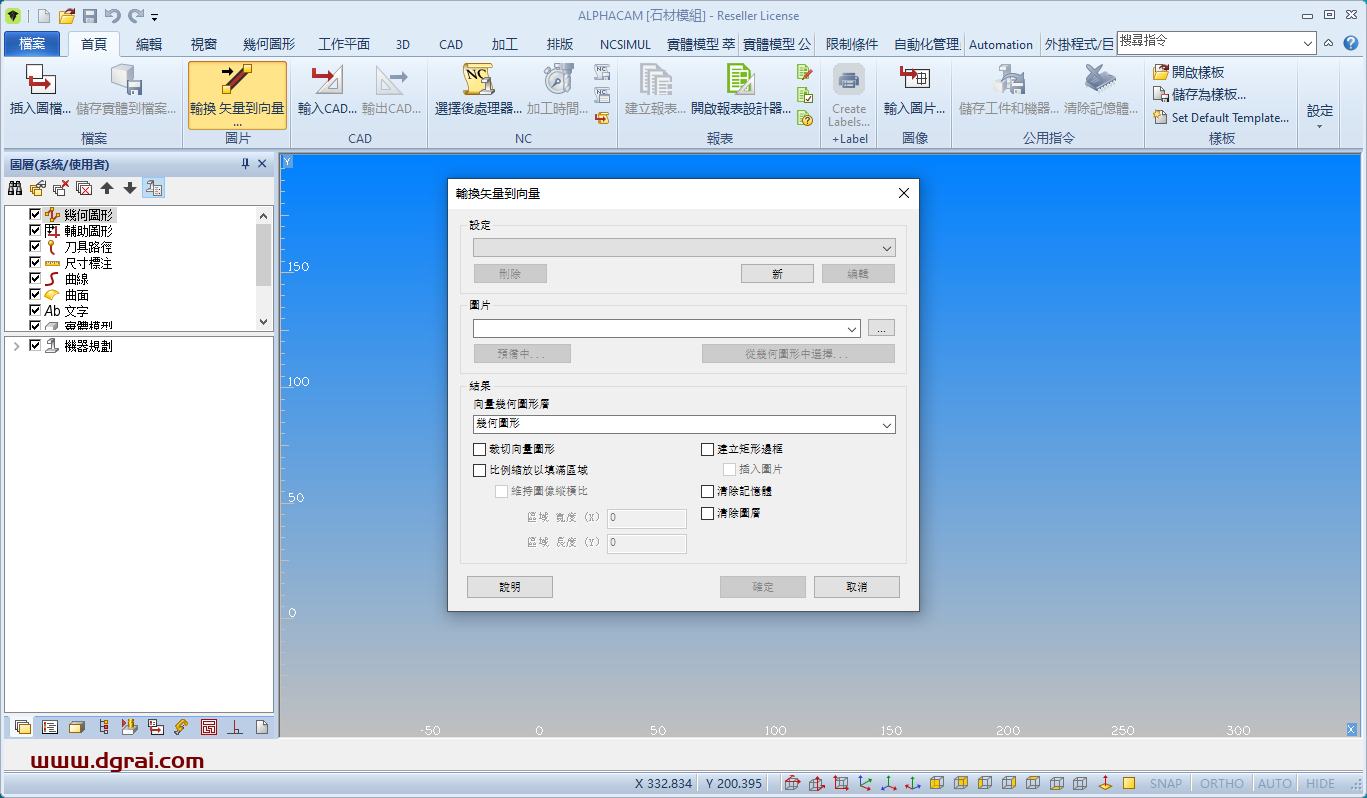Uncheck the 機器規劃 checkbox
The width and height of the screenshot is (1367, 798).
pyautogui.click(x=35, y=346)
